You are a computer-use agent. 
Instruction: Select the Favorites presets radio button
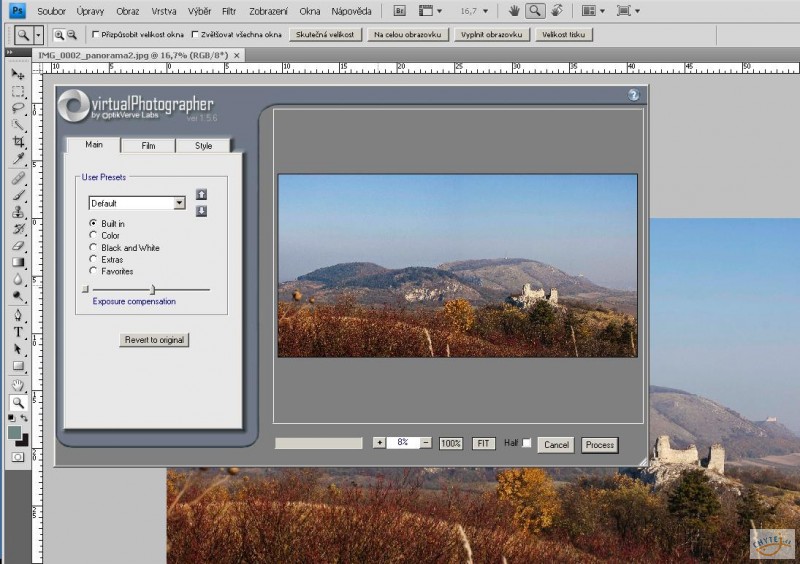94,271
